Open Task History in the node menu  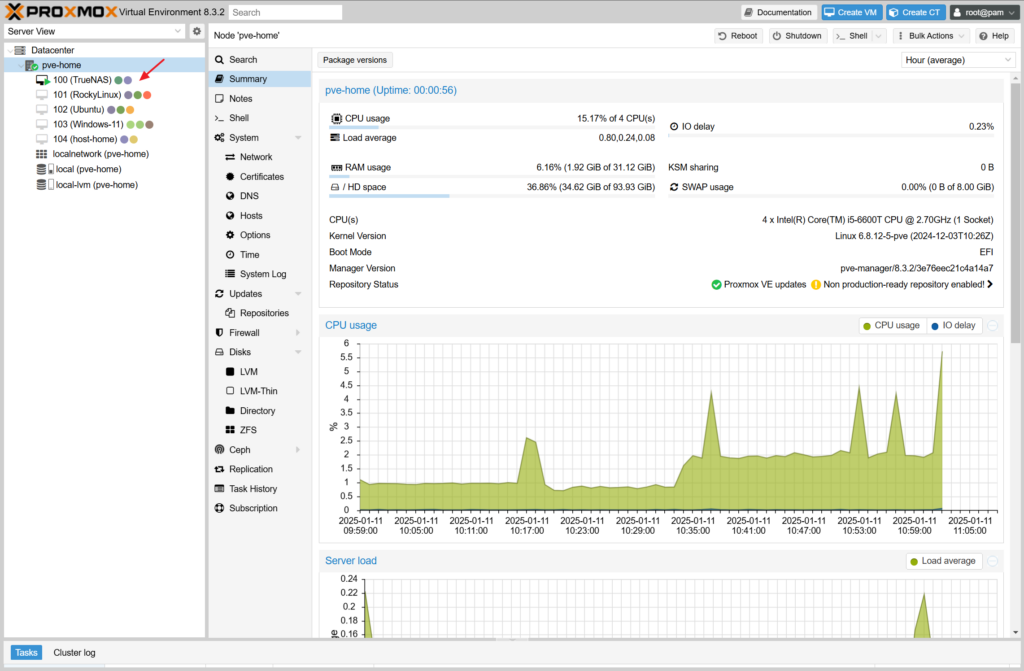point(252,489)
